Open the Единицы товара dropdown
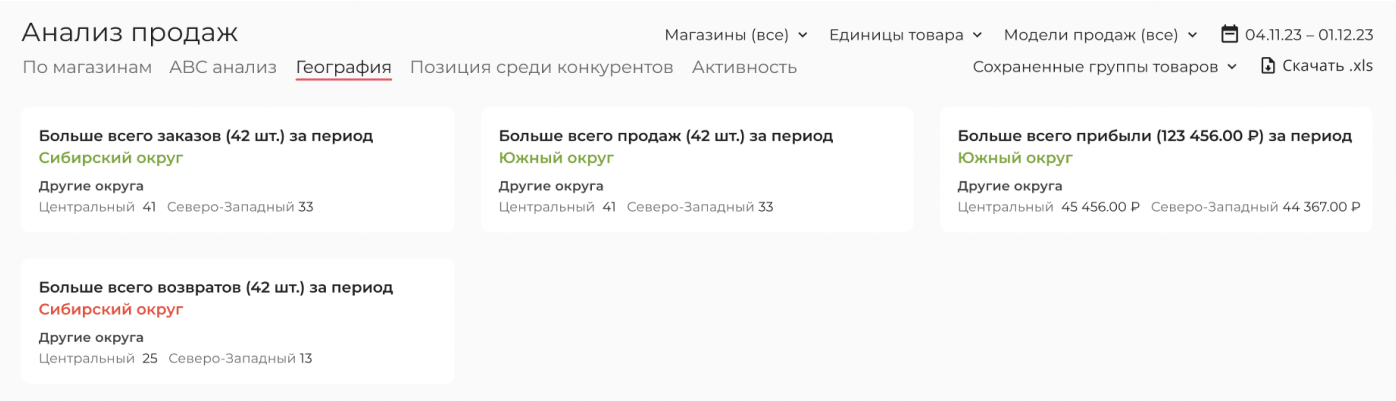Screen dimensions: 1396x401 click(906, 35)
